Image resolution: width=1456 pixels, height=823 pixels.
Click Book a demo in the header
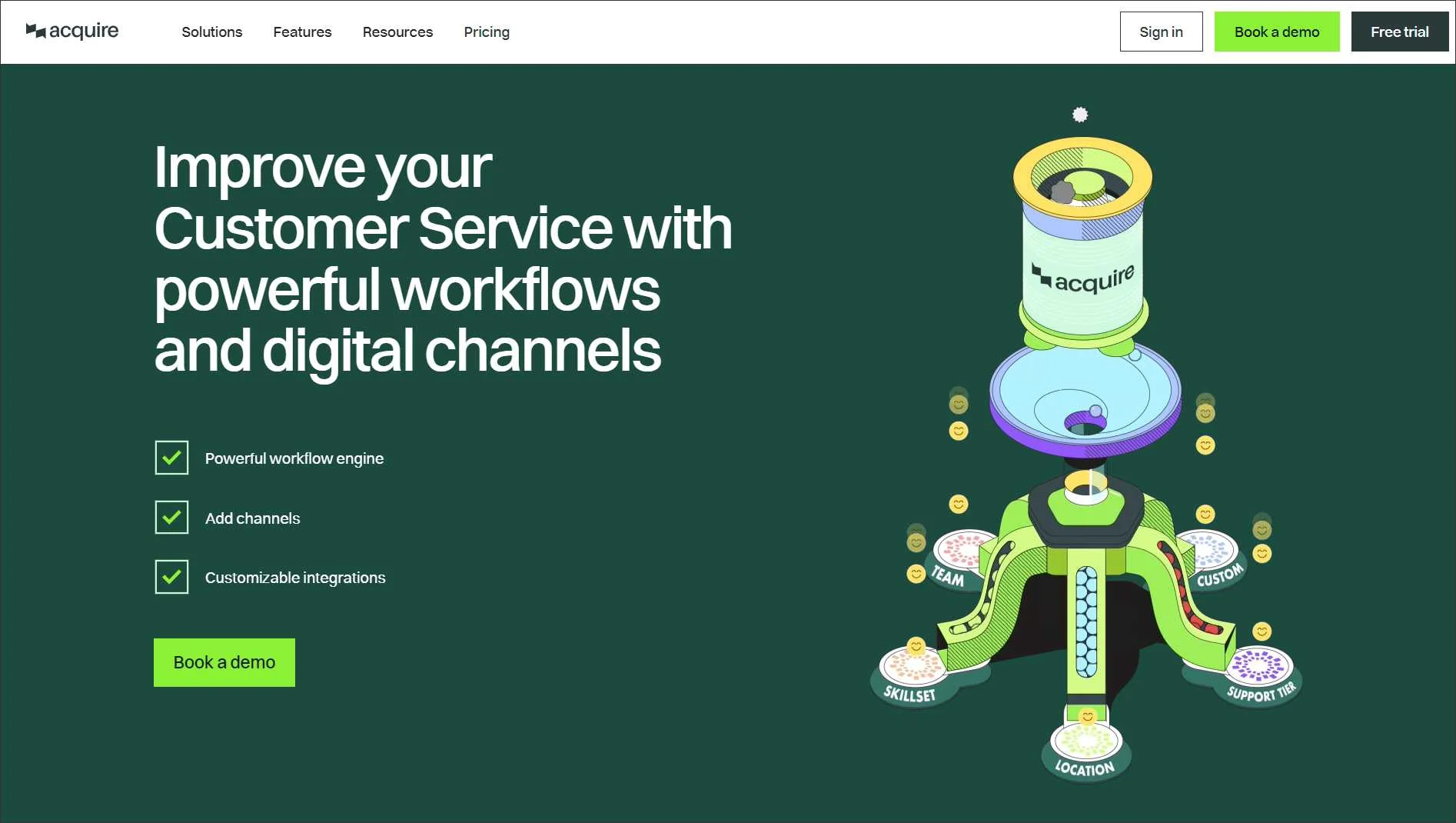click(1277, 32)
